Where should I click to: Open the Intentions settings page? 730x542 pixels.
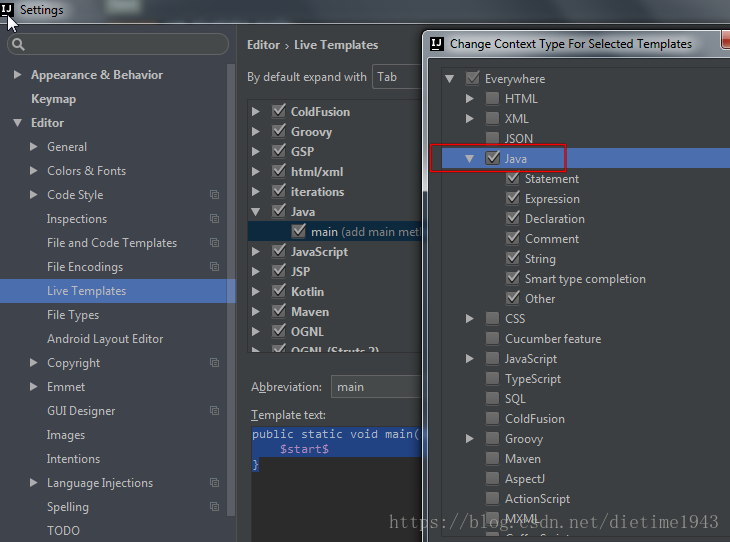(74, 459)
